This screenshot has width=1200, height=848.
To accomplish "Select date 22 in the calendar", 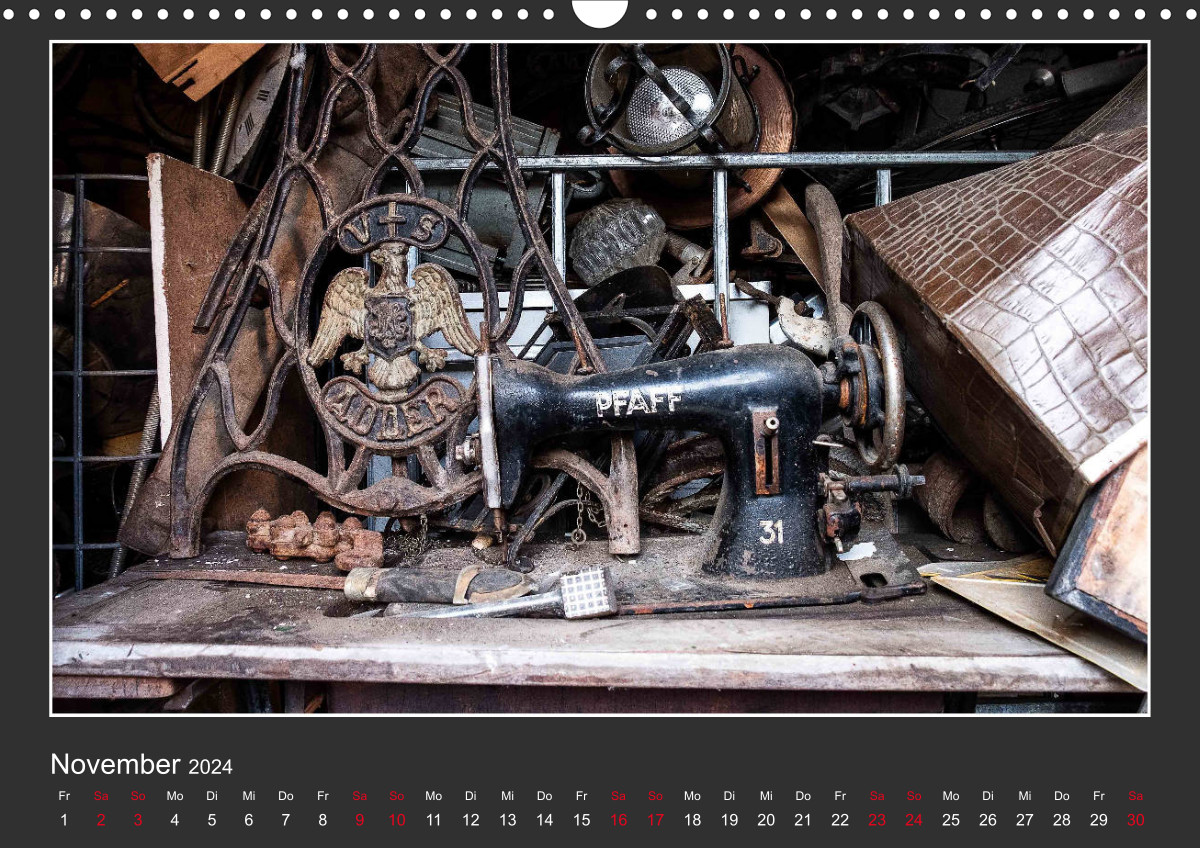I will tap(840, 820).
